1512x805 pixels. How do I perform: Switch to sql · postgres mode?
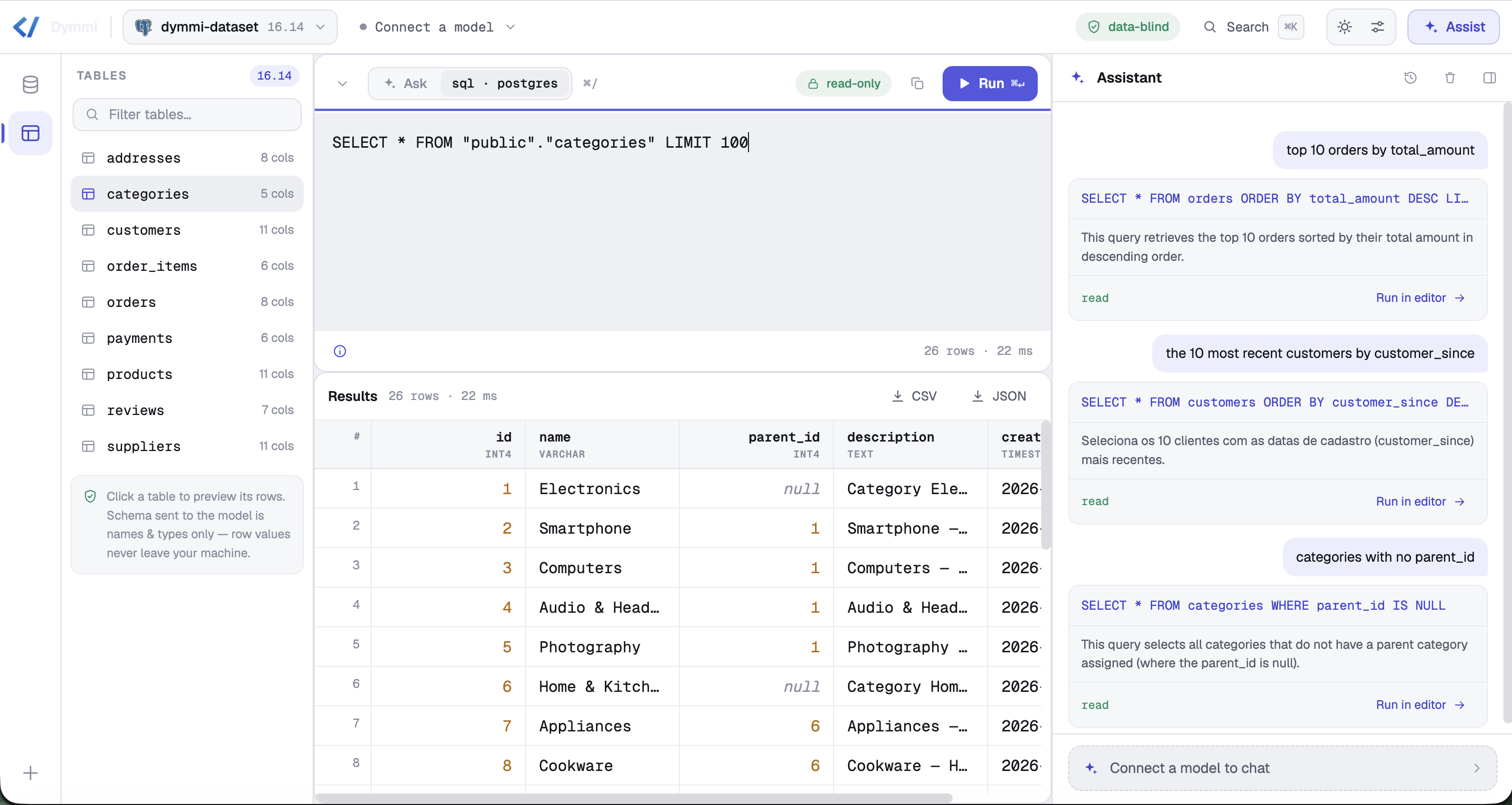pyautogui.click(x=505, y=84)
